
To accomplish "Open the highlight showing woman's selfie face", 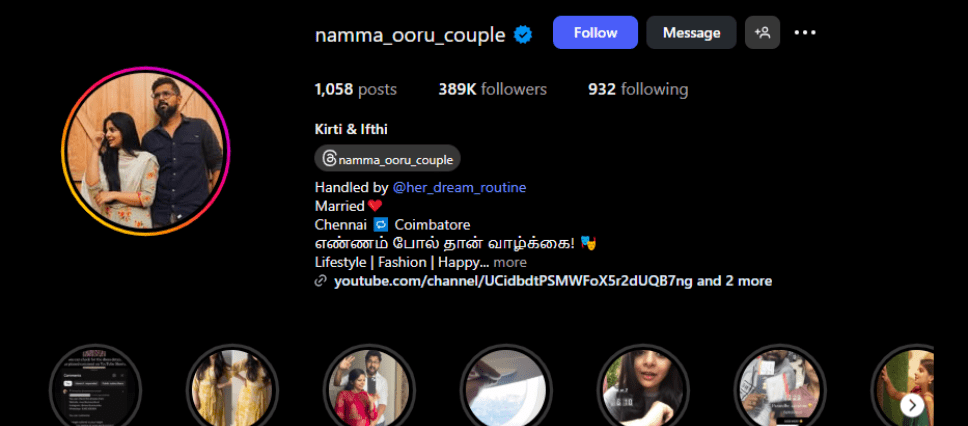I will tap(643, 388).
